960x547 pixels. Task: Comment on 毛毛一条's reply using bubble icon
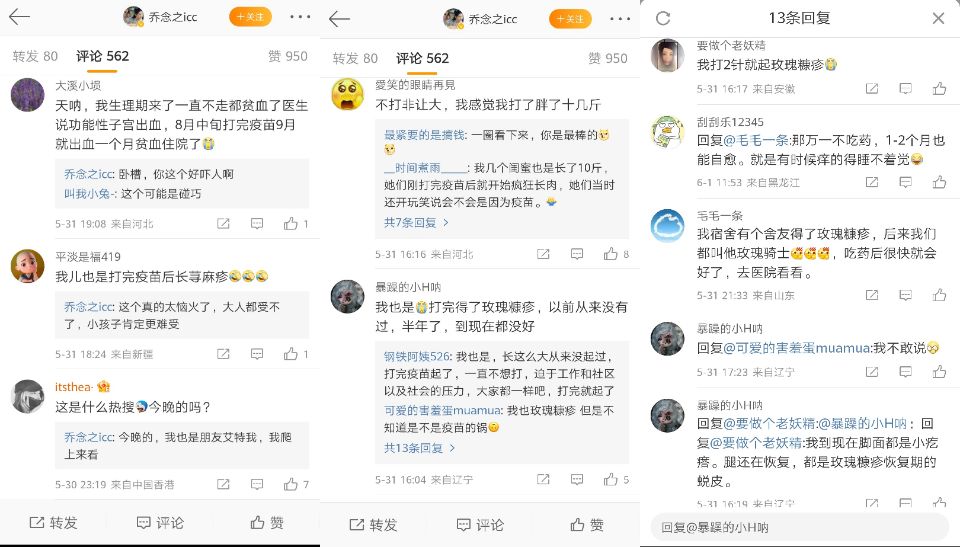[x=906, y=295]
